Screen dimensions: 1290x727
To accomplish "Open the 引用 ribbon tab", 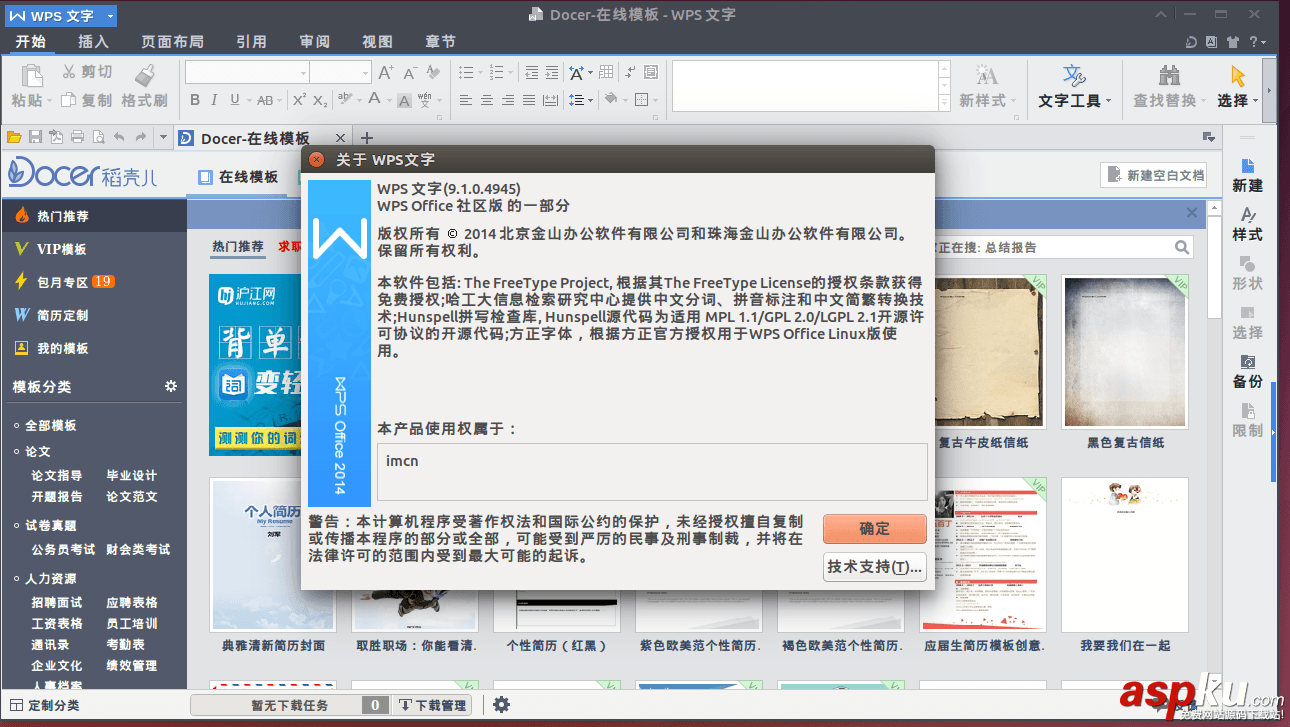I will pos(251,41).
